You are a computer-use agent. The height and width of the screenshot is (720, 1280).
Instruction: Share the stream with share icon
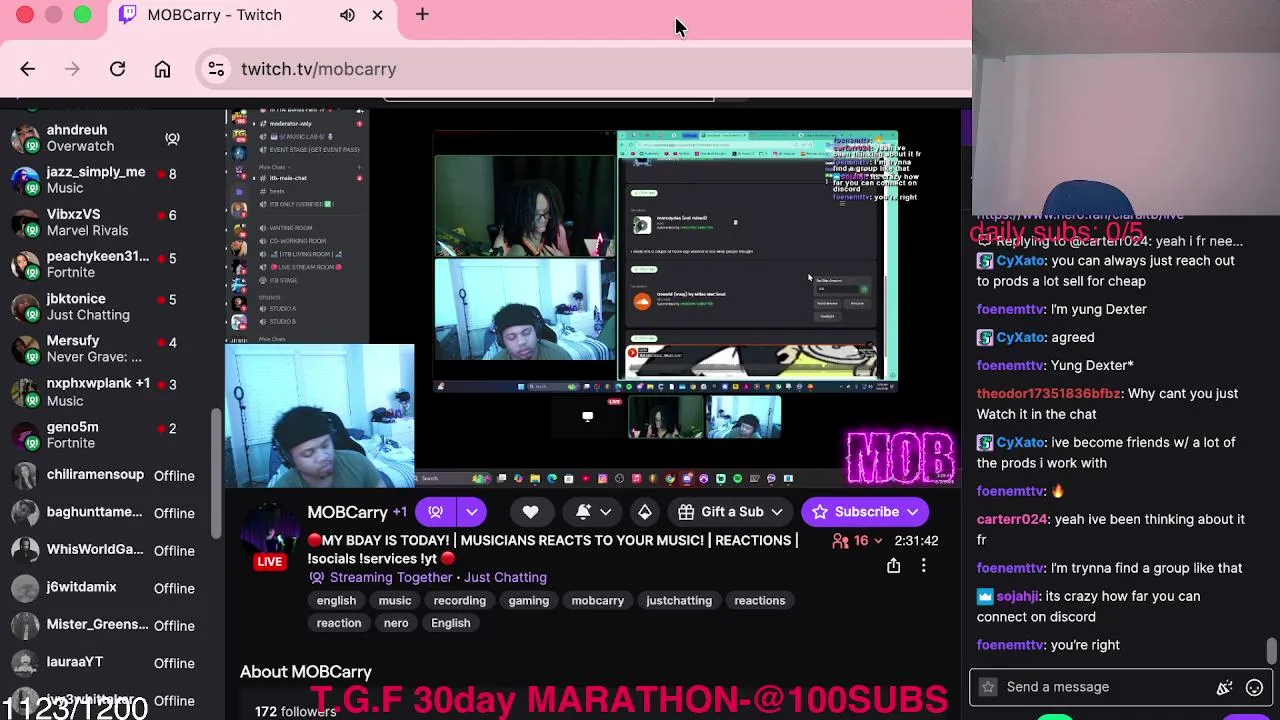(893, 566)
